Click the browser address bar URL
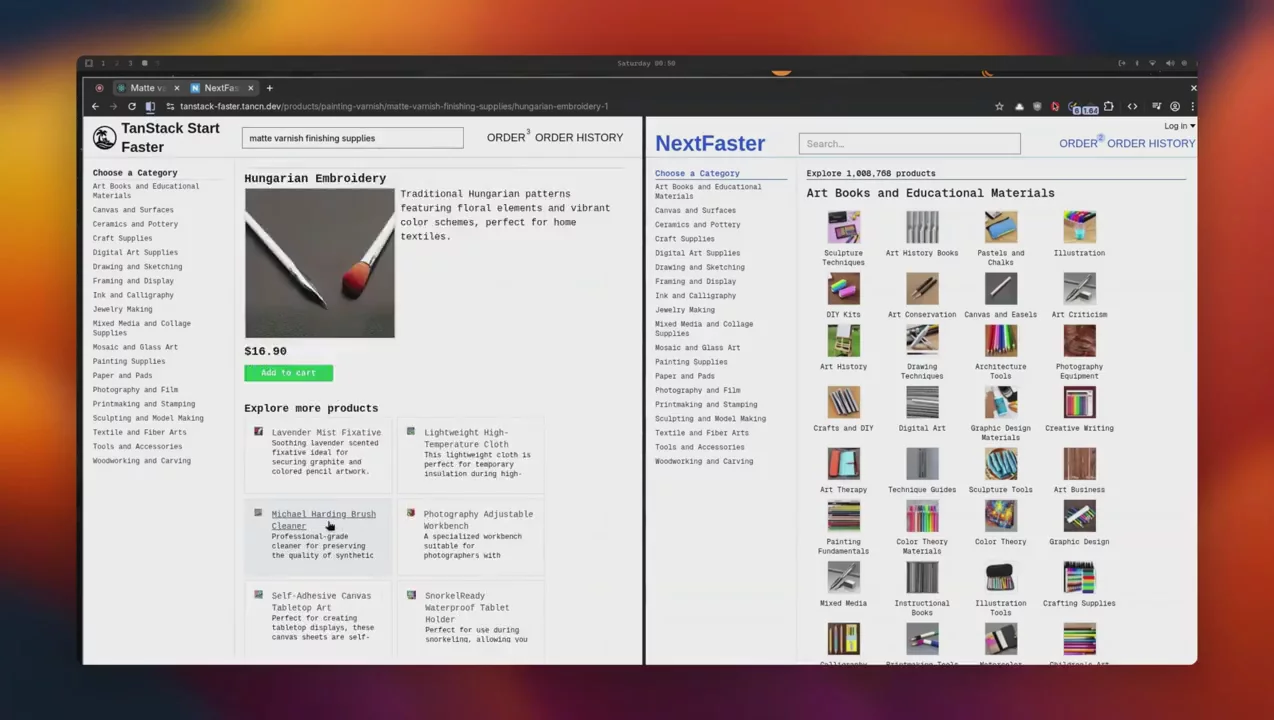 pos(393,106)
